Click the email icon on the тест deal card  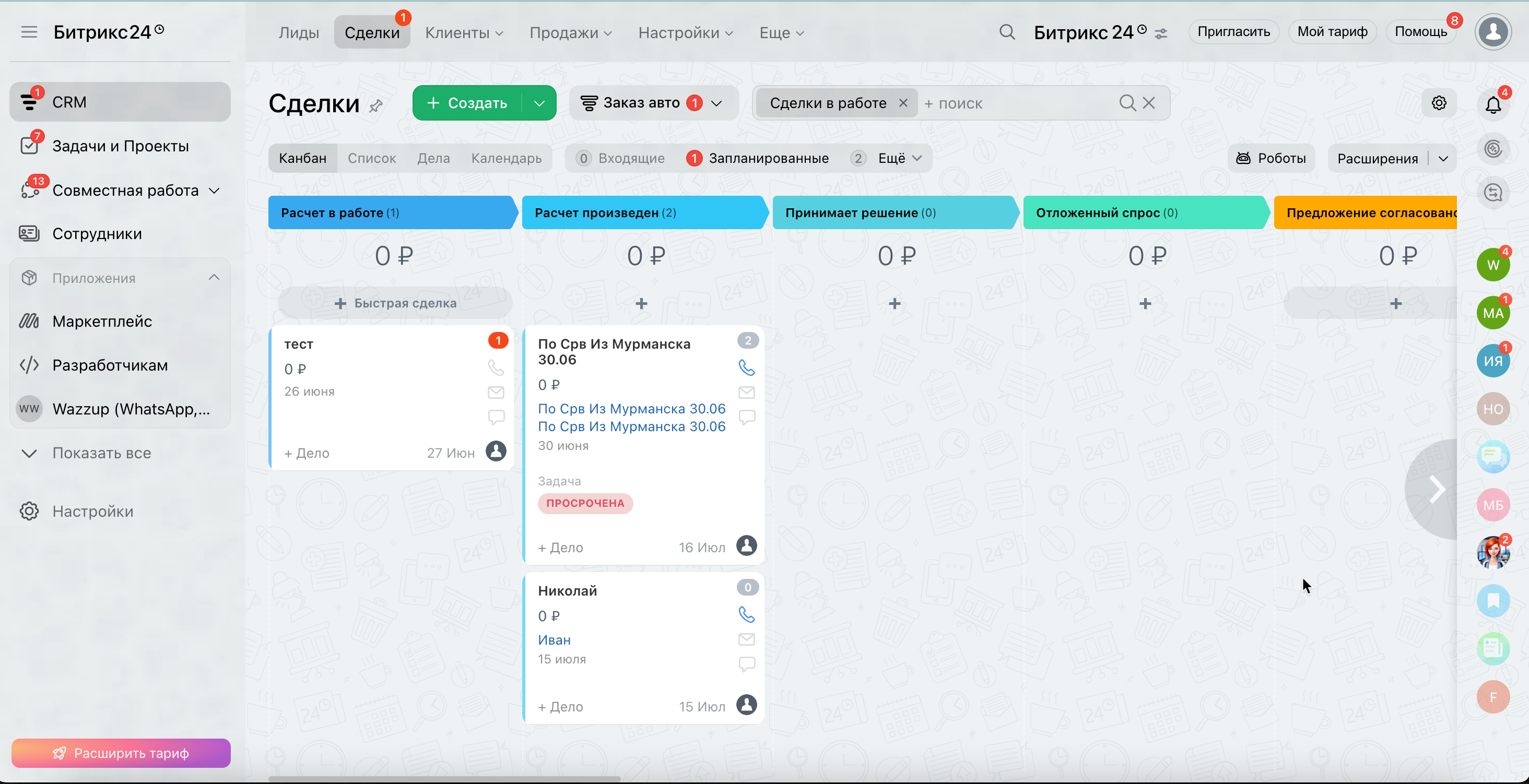coord(496,393)
